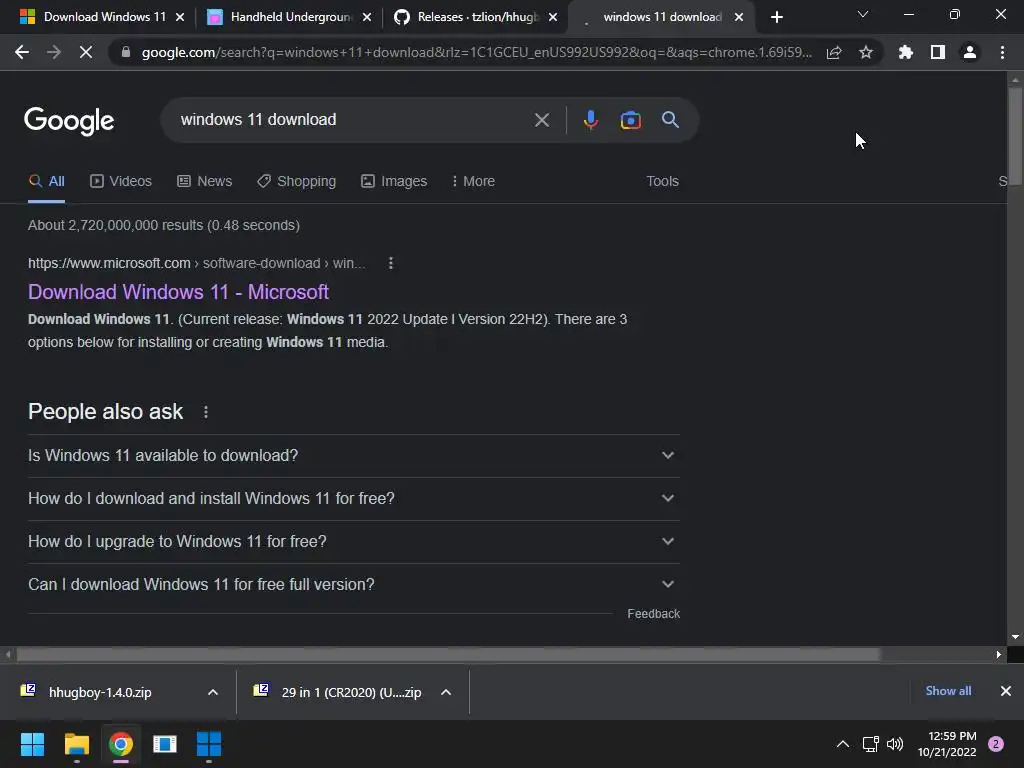Show hidden system tray icons
Screen dimensions: 1024x768
843,744
